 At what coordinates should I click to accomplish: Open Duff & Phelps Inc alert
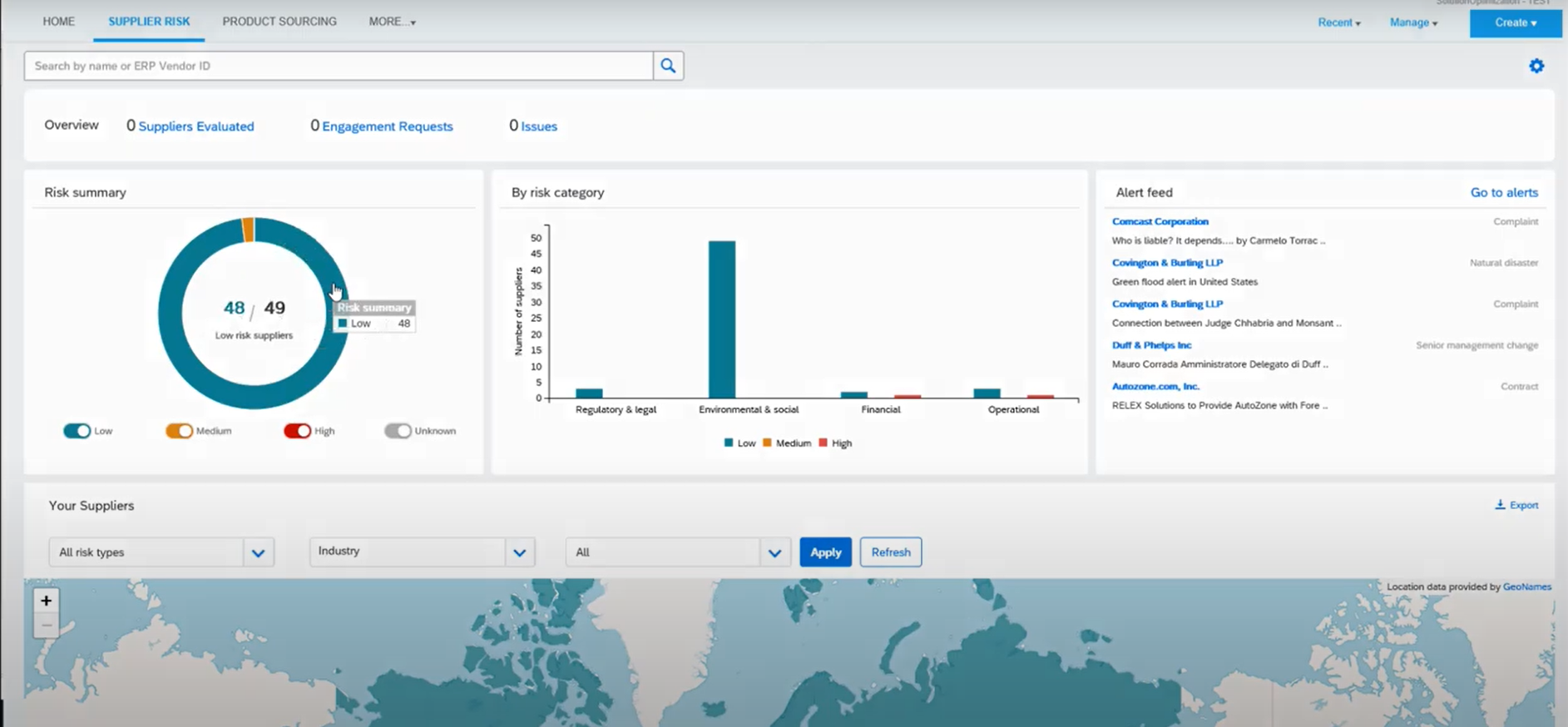tap(1151, 345)
